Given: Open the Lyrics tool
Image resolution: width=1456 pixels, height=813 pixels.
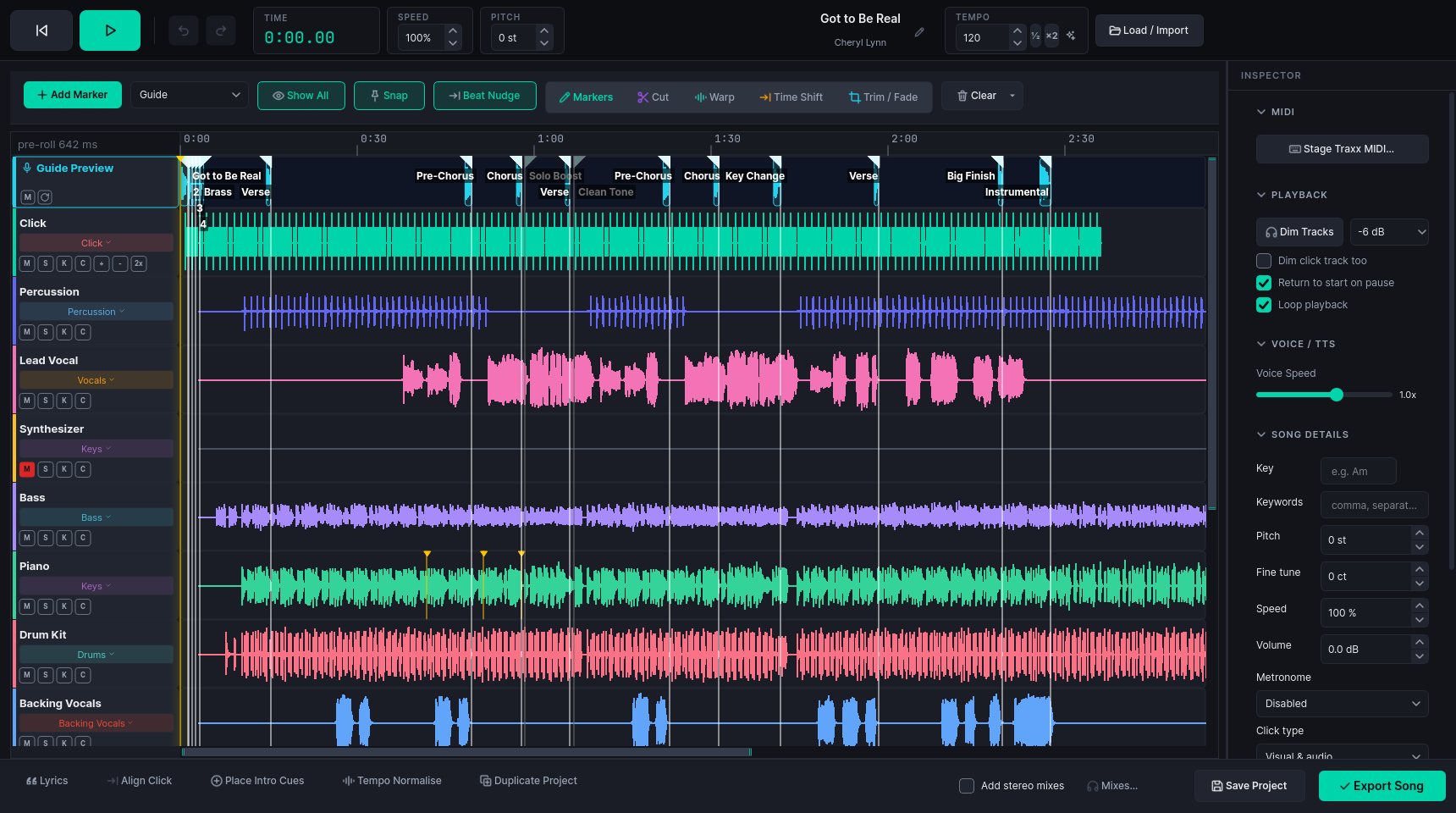Looking at the screenshot, I should 47,781.
